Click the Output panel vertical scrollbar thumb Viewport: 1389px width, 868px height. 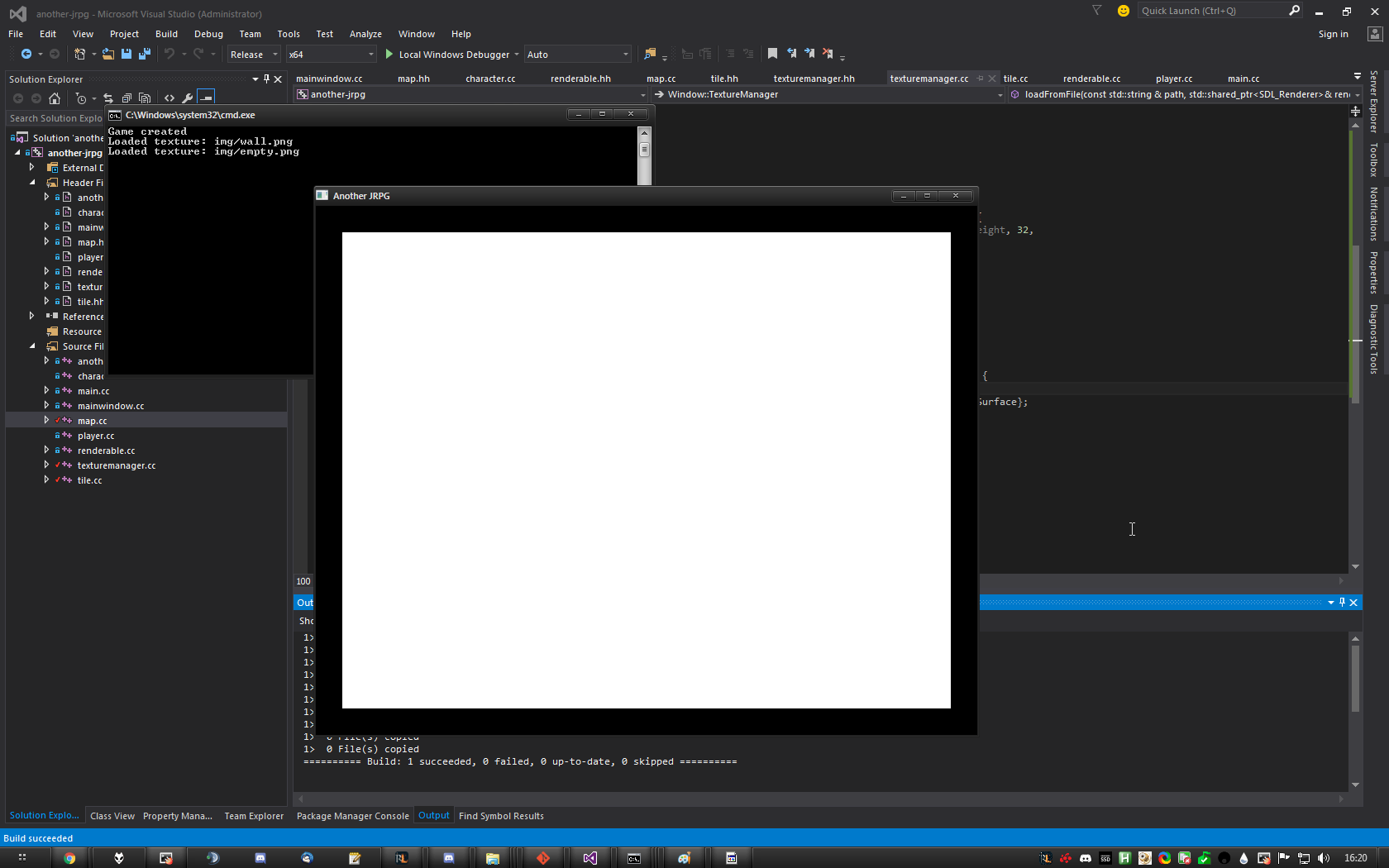pyautogui.click(x=1355, y=678)
